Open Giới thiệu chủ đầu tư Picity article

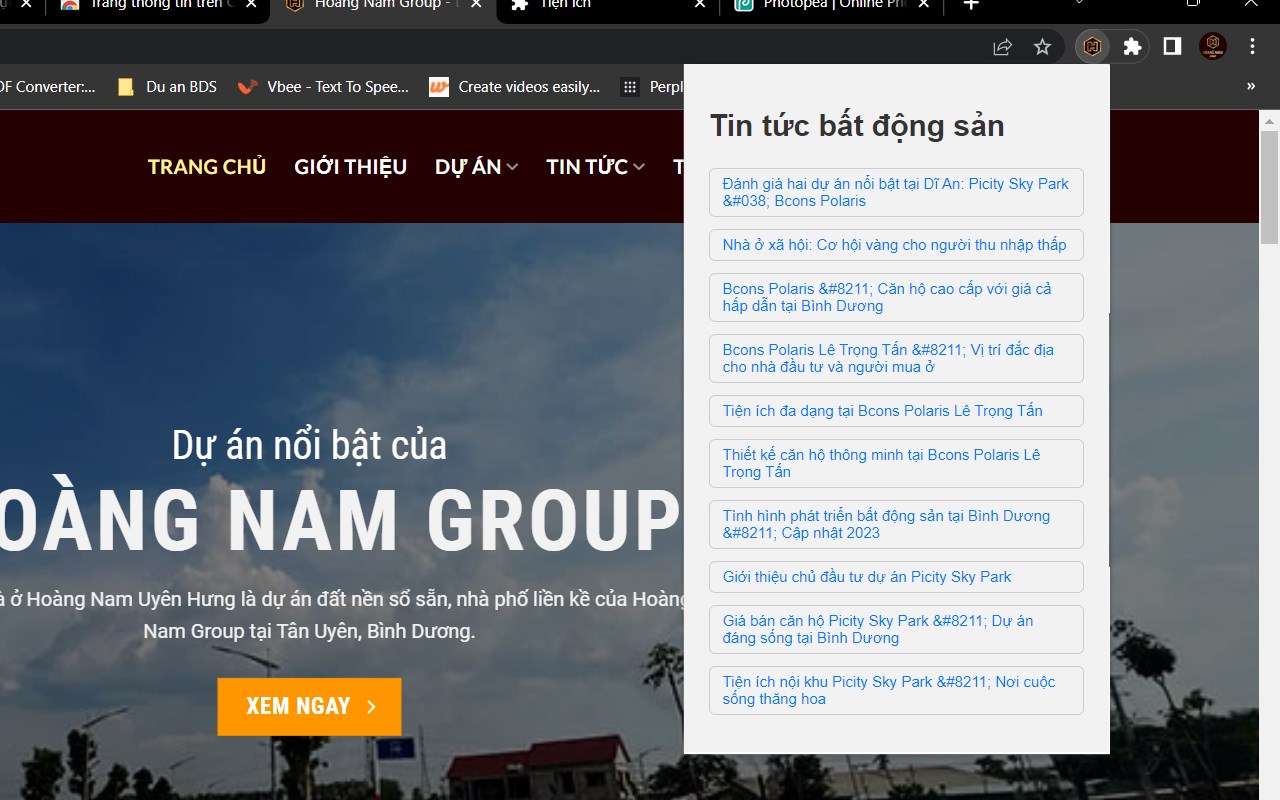pyautogui.click(x=896, y=577)
